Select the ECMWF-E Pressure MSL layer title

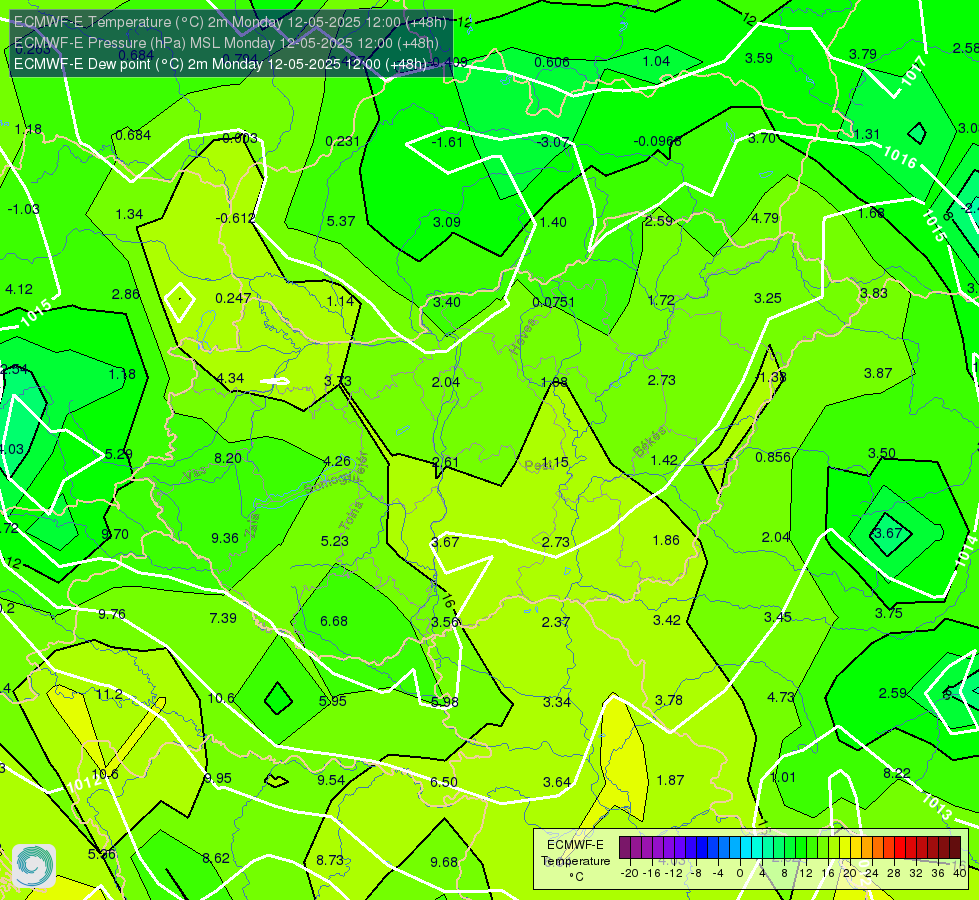[226, 43]
